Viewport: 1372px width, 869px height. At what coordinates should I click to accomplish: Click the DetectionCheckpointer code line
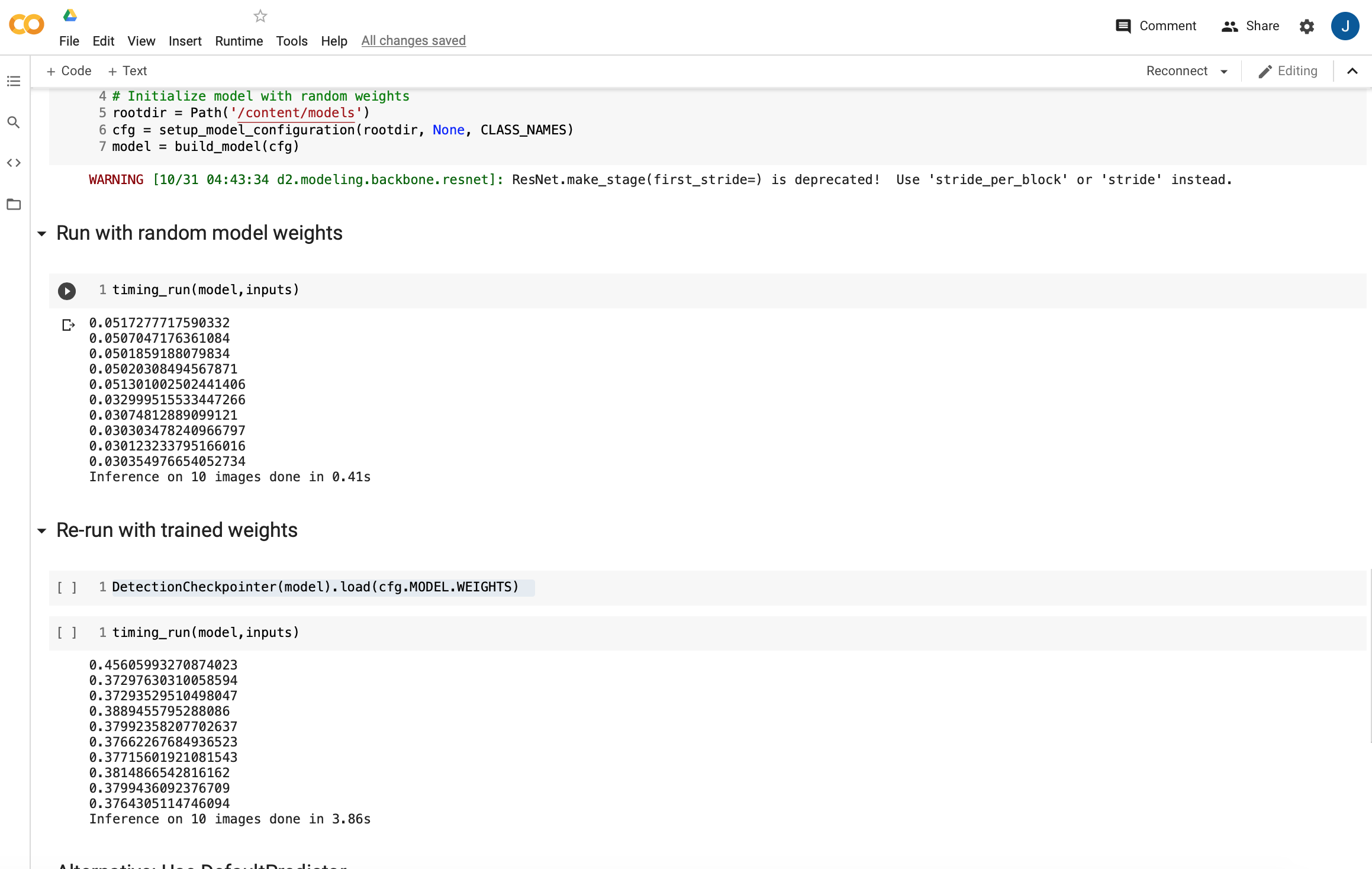coord(315,587)
